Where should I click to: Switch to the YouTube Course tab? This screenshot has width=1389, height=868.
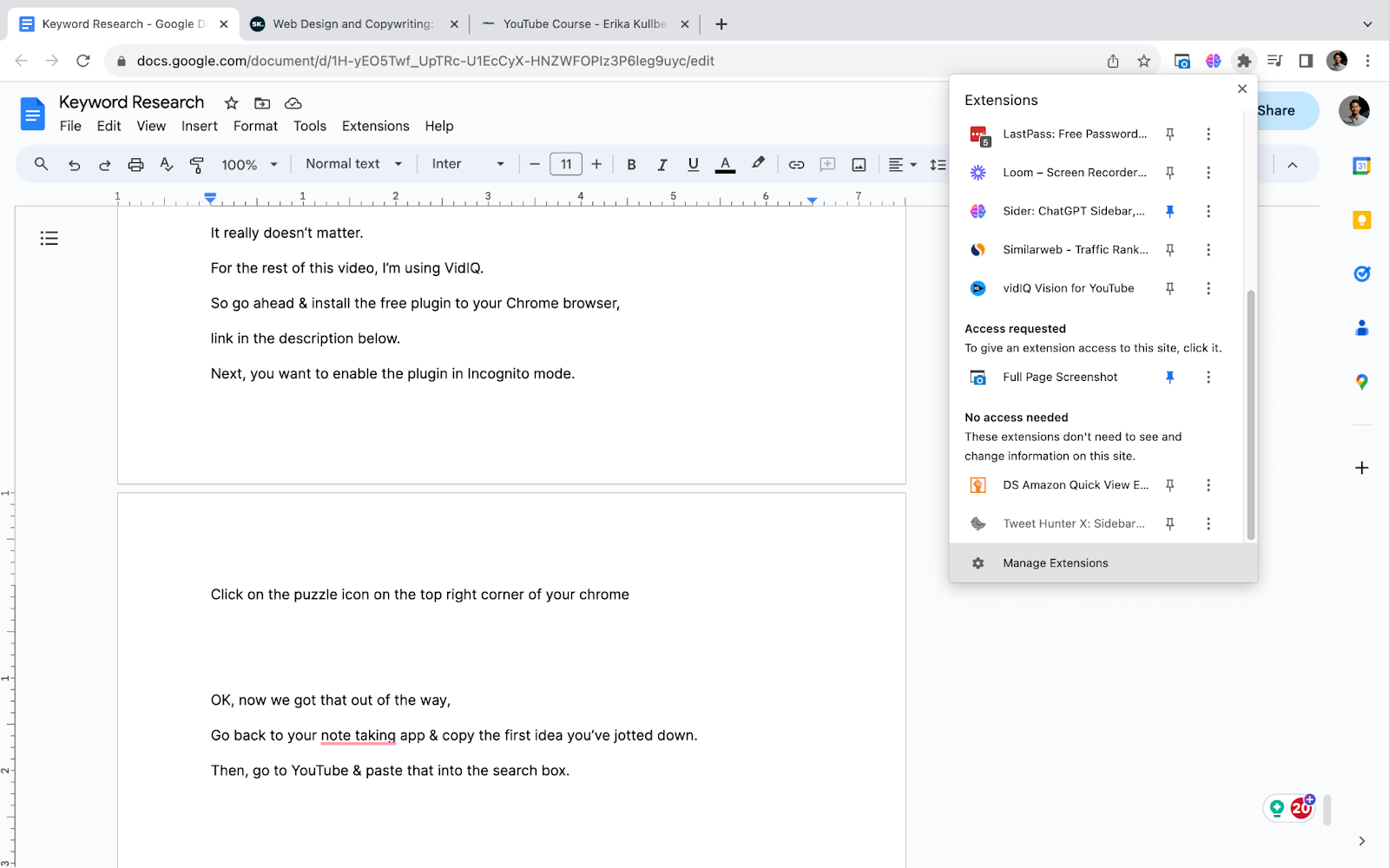point(583,24)
